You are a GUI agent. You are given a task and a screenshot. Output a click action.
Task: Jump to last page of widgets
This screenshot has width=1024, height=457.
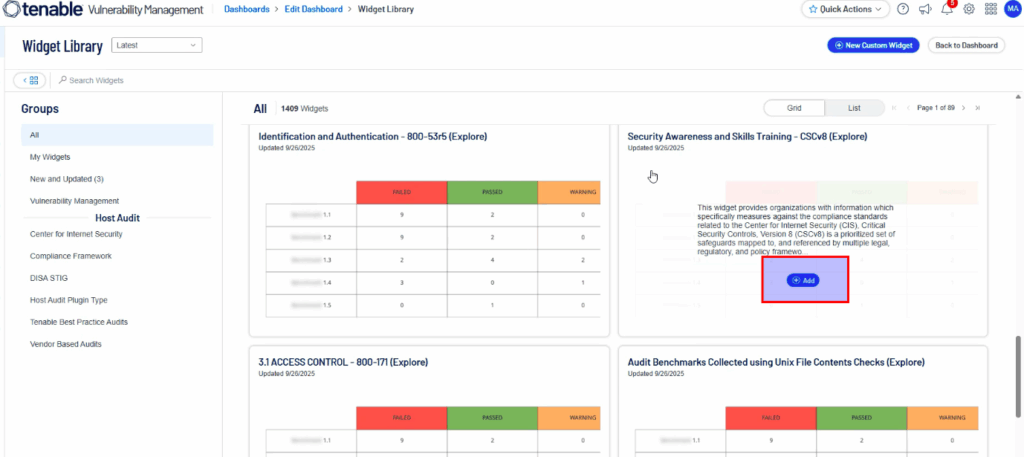point(978,108)
